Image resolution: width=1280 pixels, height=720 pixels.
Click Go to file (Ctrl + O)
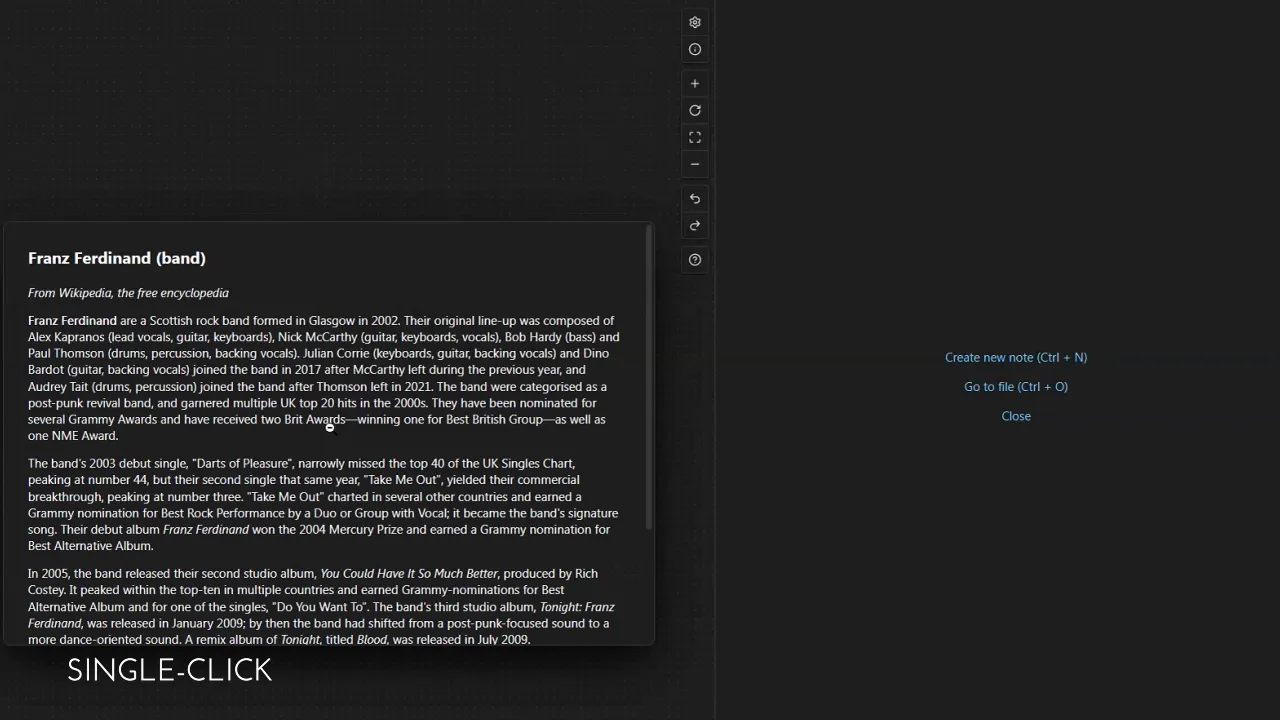click(1016, 386)
